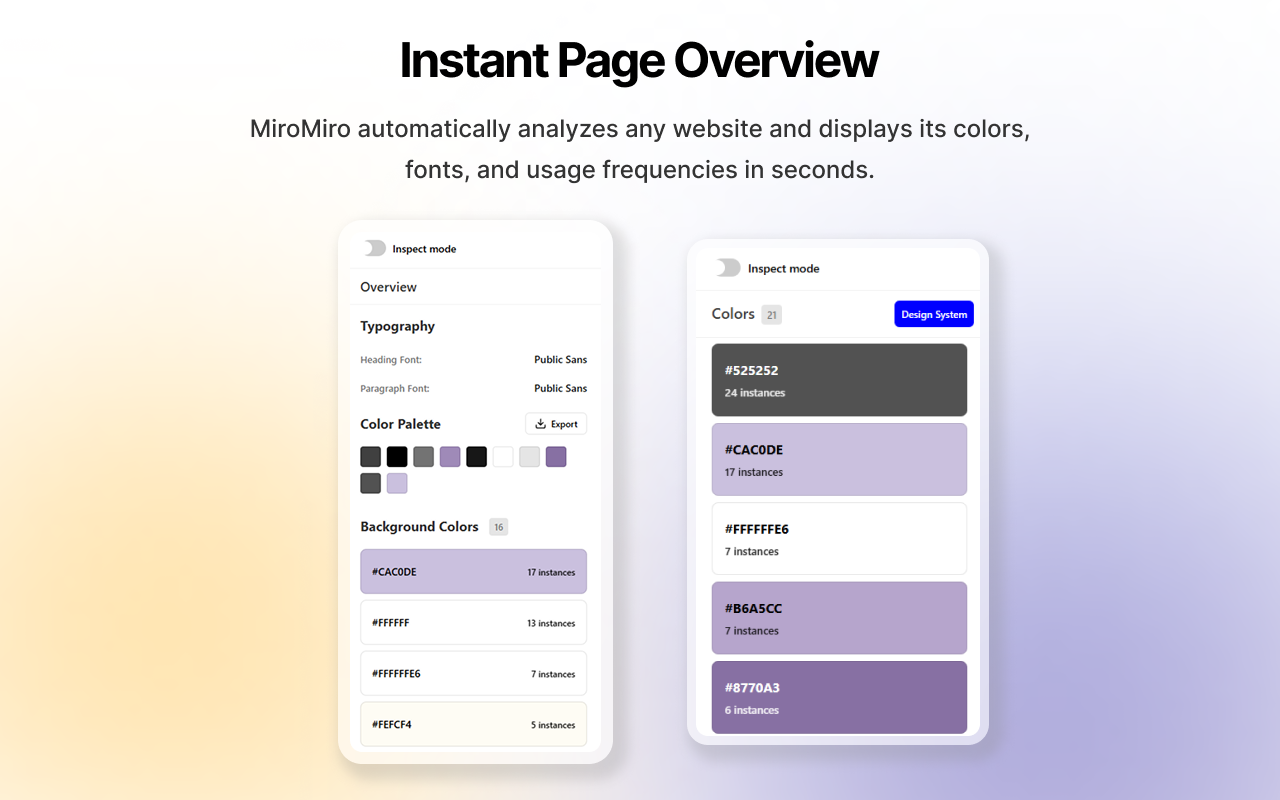This screenshot has height=800, width=1280.
Task: Click the MiroMiro description paragraph
Action: tap(640, 149)
